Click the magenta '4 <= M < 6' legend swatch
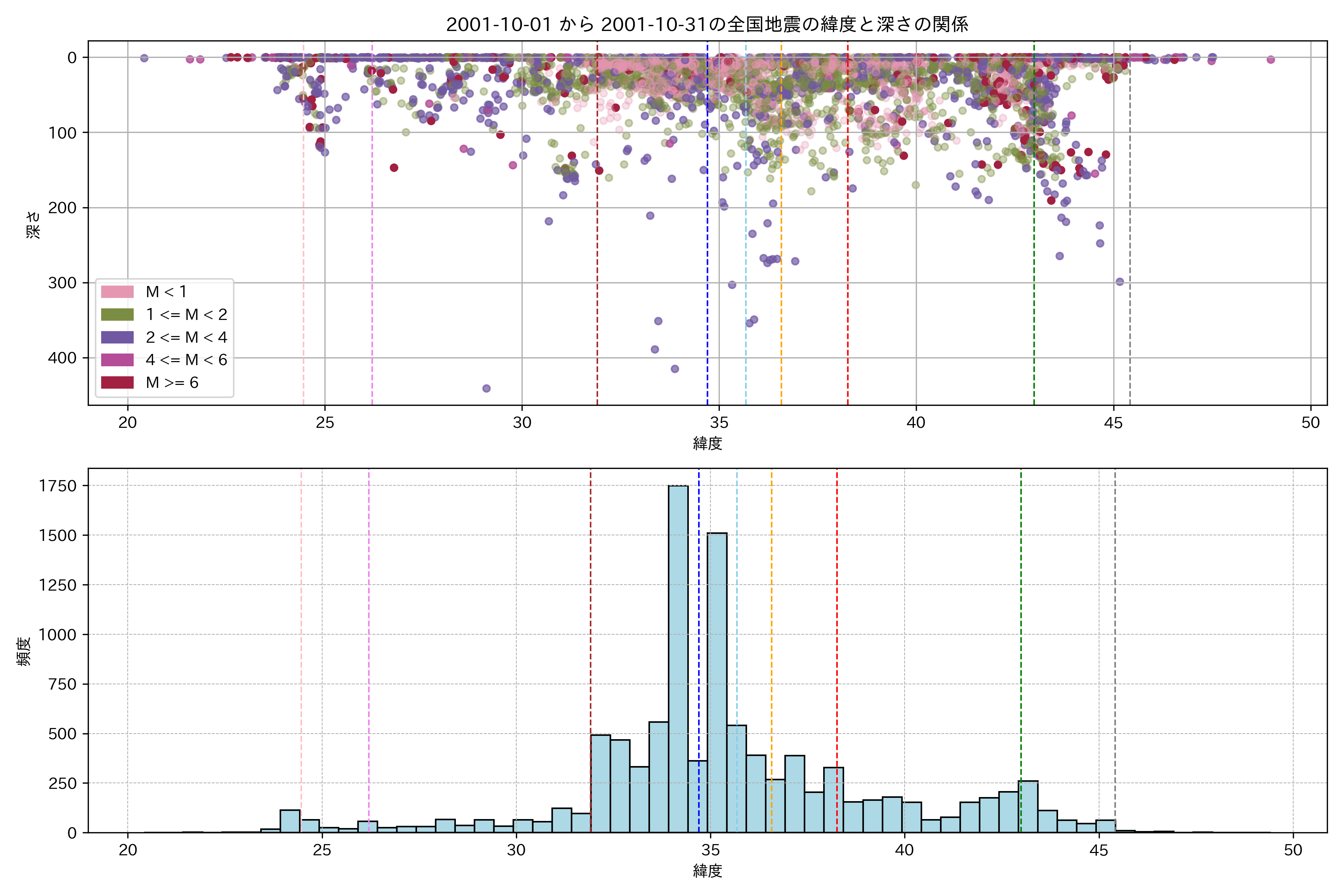The width and height of the screenshot is (1344, 896). click(x=117, y=360)
